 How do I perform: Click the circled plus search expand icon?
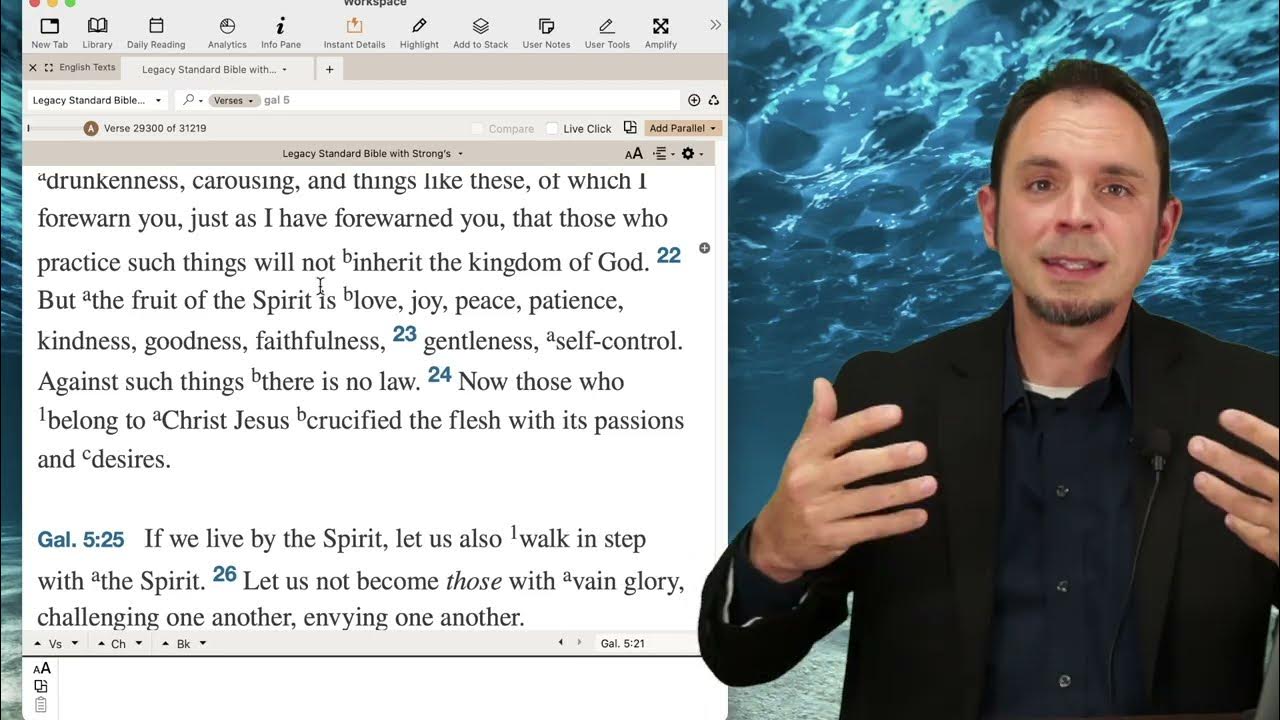694,100
